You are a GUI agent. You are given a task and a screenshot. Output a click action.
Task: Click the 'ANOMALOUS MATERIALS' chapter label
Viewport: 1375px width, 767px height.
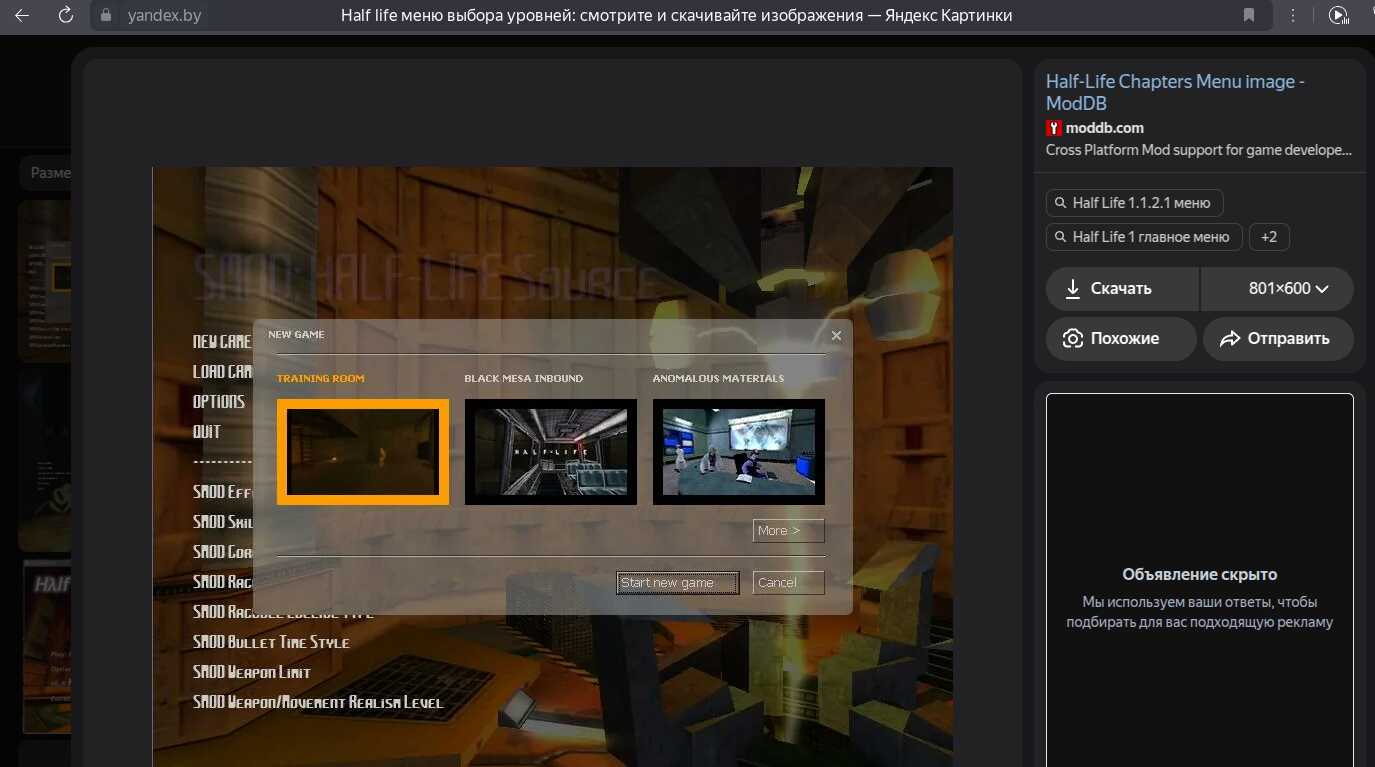coord(718,379)
